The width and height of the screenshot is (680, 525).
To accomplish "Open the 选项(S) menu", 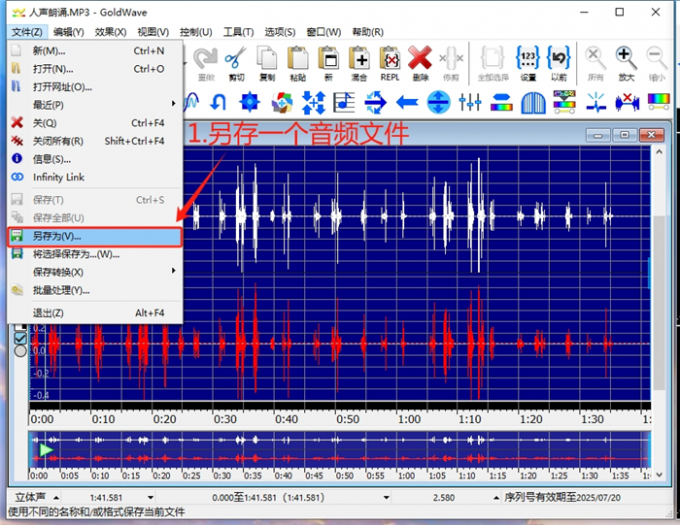I will (280, 32).
